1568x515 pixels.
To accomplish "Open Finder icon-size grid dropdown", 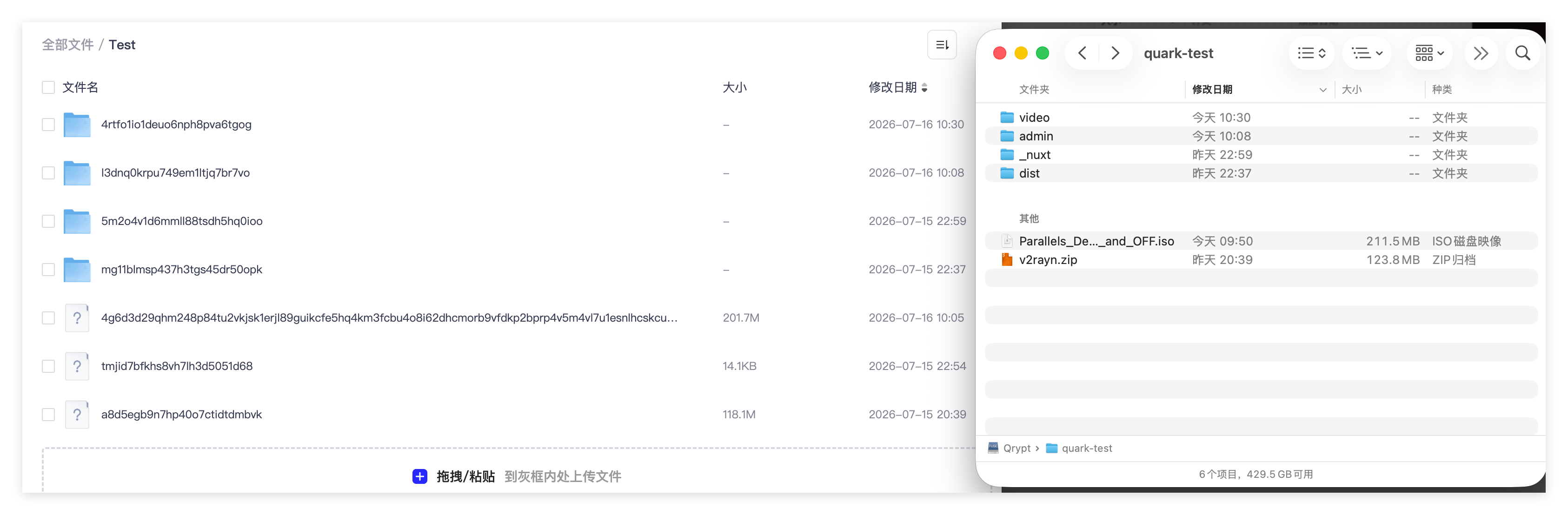I will (x=1429, y=53).
